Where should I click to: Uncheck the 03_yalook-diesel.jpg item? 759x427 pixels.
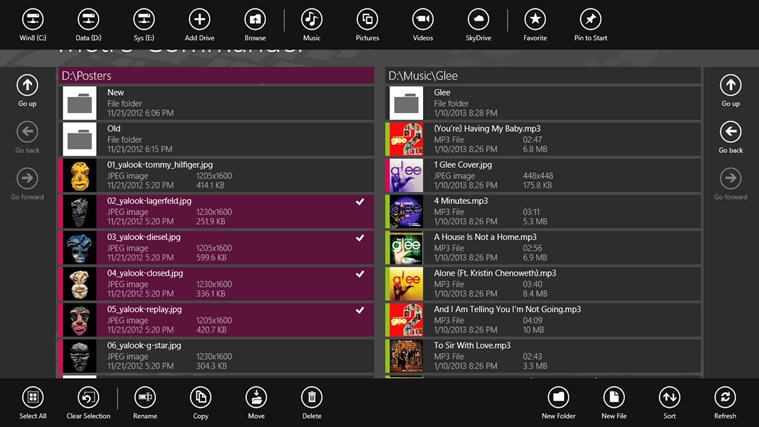tap(359, 238)
